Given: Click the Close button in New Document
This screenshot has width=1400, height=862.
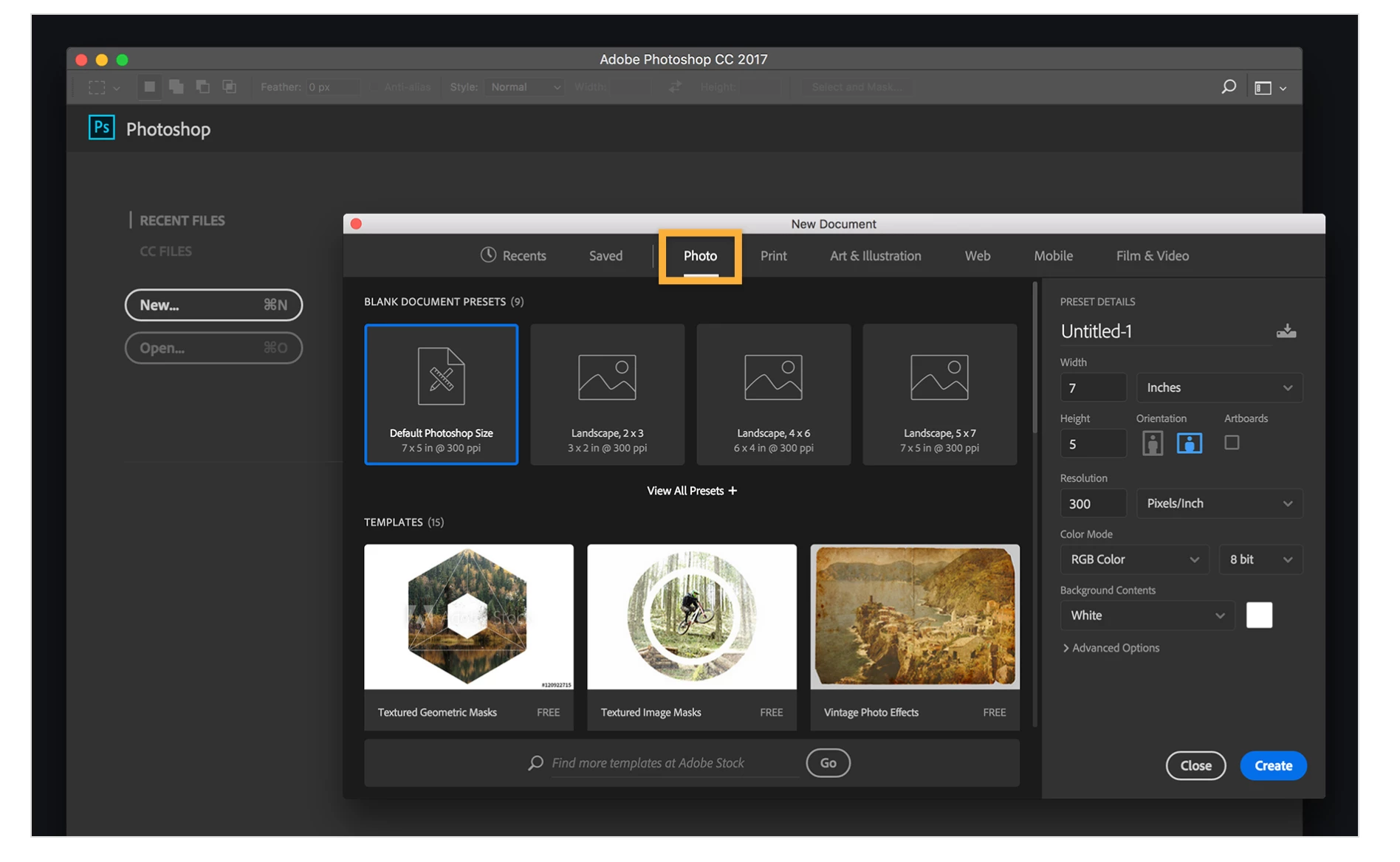Looking at the screenshot, I should [1195, 765].
